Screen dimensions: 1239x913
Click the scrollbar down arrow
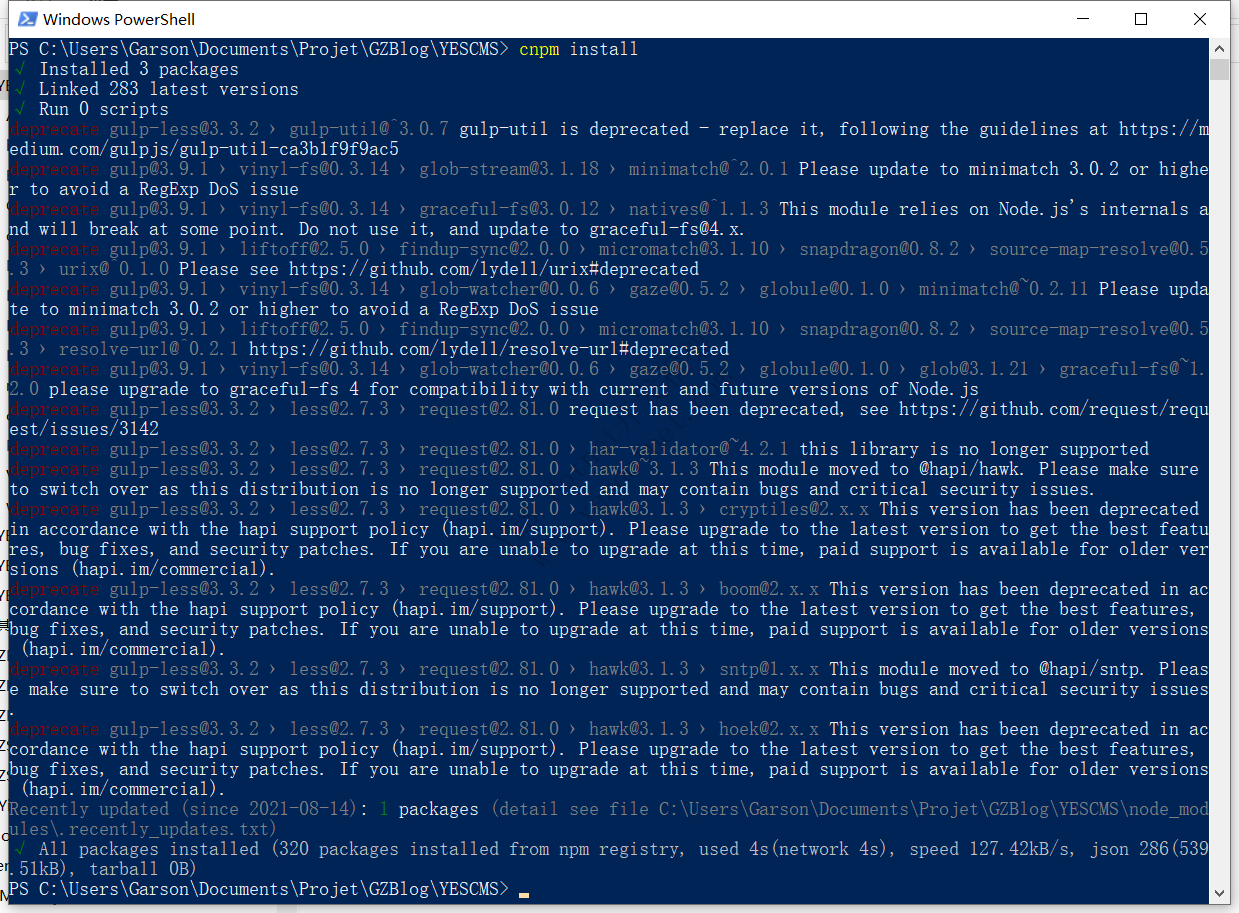coord(1219,894)
